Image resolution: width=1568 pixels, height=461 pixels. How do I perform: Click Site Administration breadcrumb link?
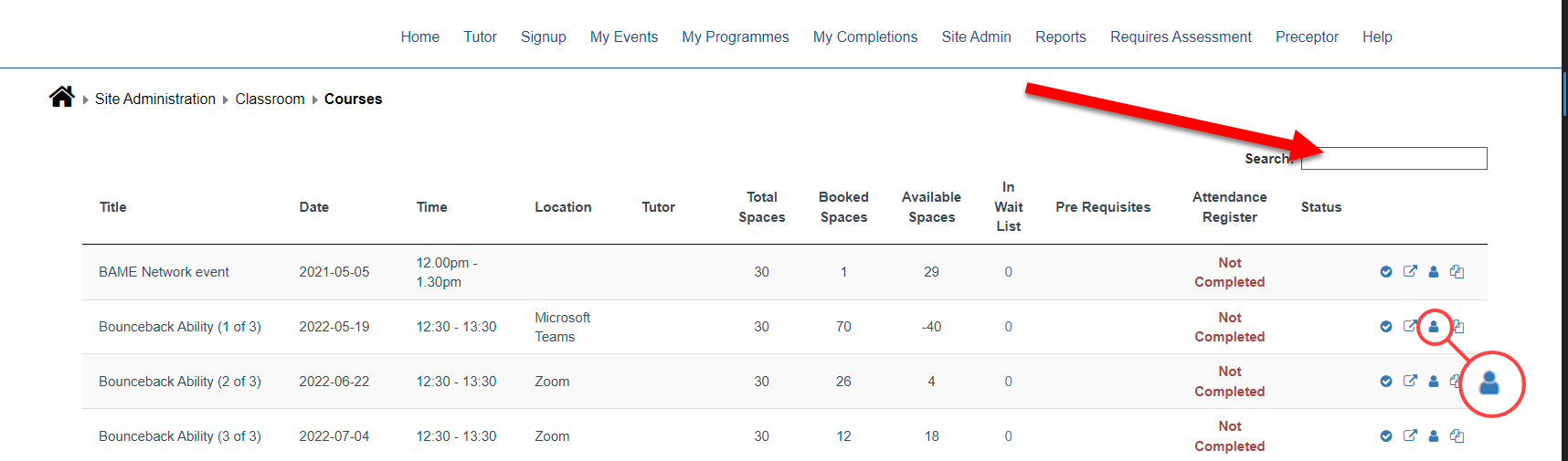[155, 99]
